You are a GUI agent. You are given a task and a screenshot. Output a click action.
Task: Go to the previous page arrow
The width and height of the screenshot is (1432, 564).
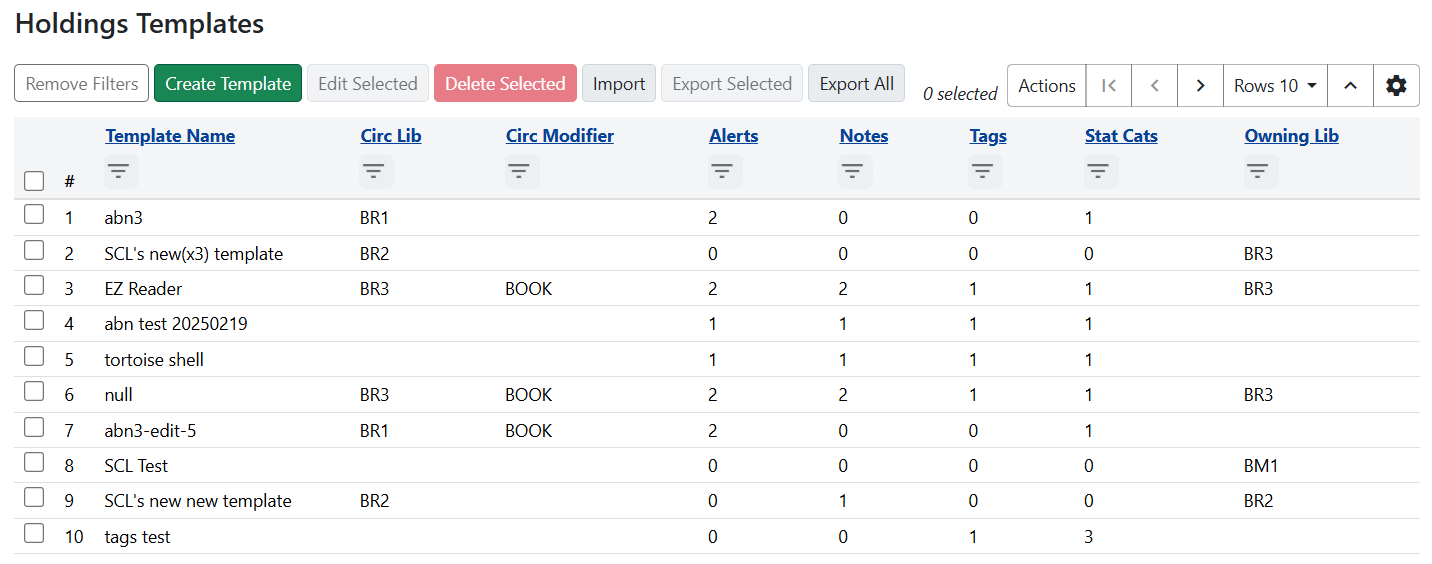click(1154, 86)
